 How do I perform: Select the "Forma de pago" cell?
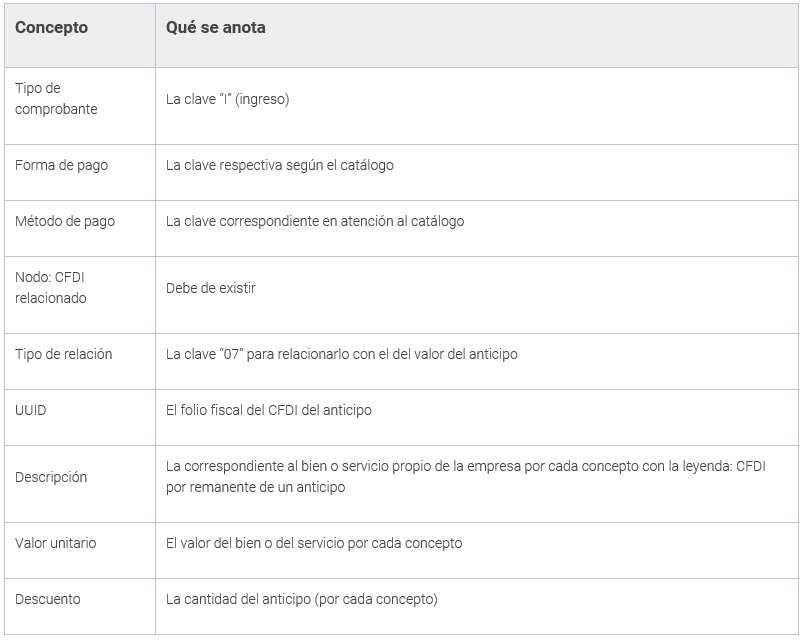coord(61,165)
